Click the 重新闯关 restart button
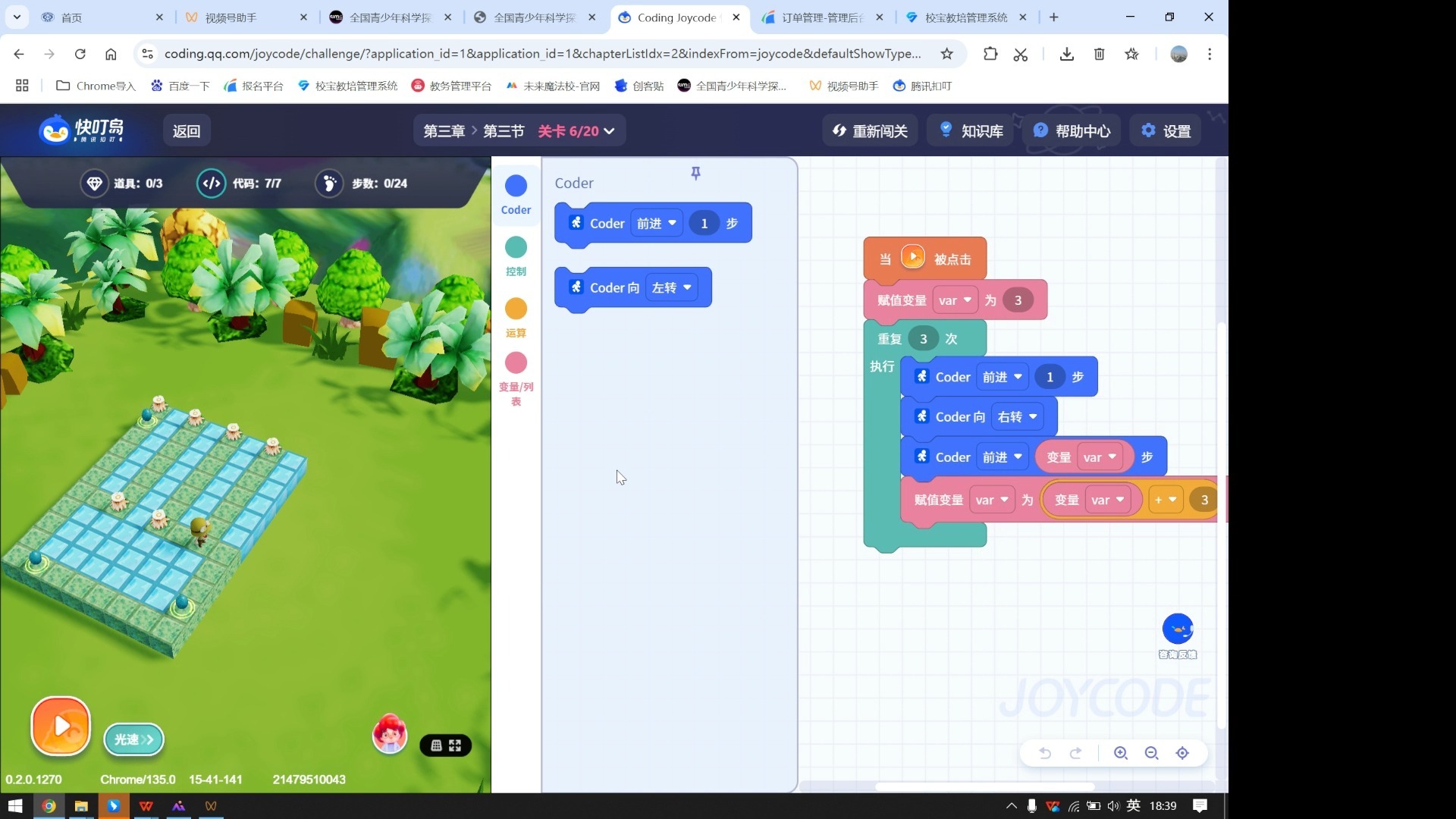Screen dimensions: 1456x819 (x=870, y=131)
